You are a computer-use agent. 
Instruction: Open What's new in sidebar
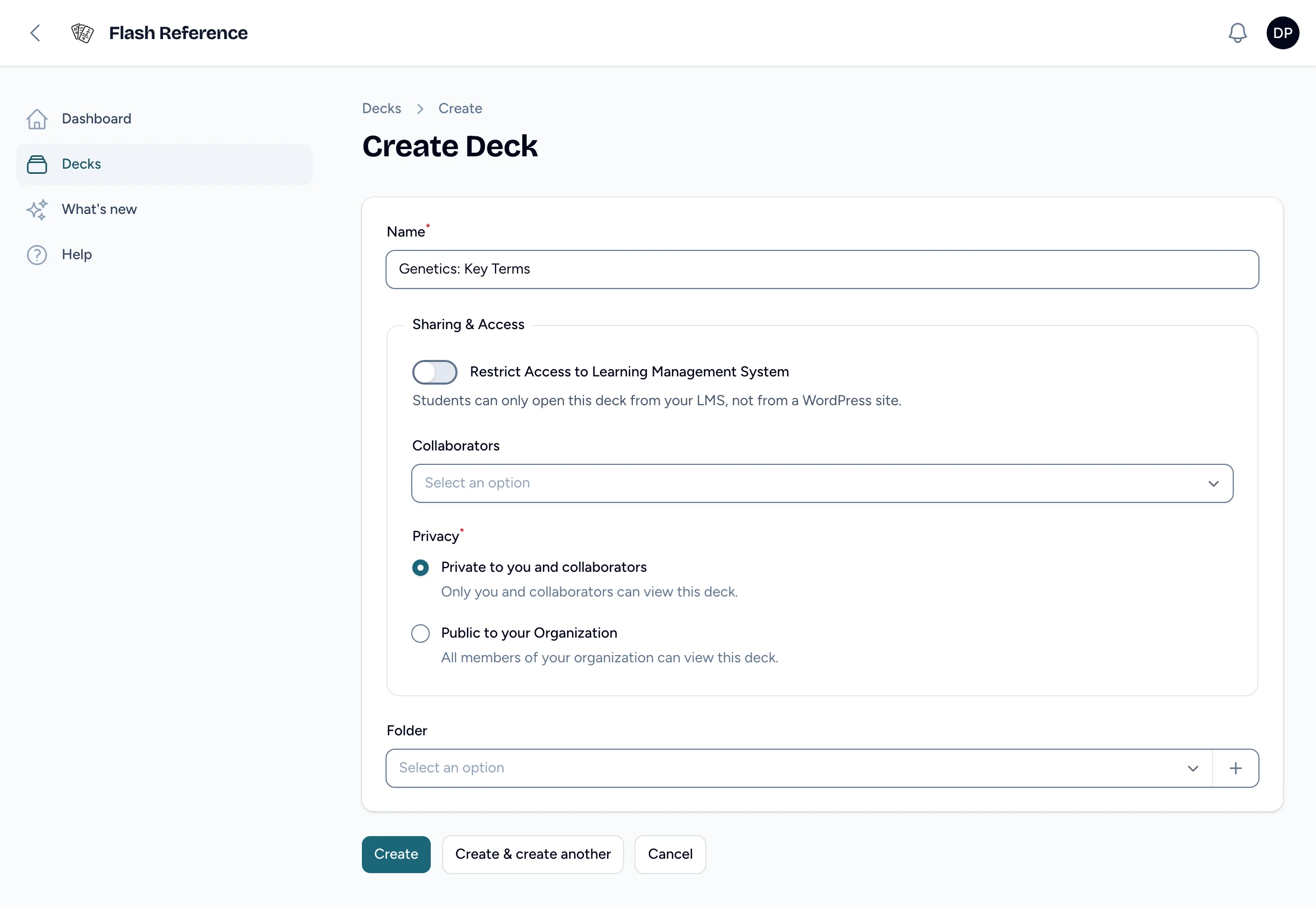point(164,210)
